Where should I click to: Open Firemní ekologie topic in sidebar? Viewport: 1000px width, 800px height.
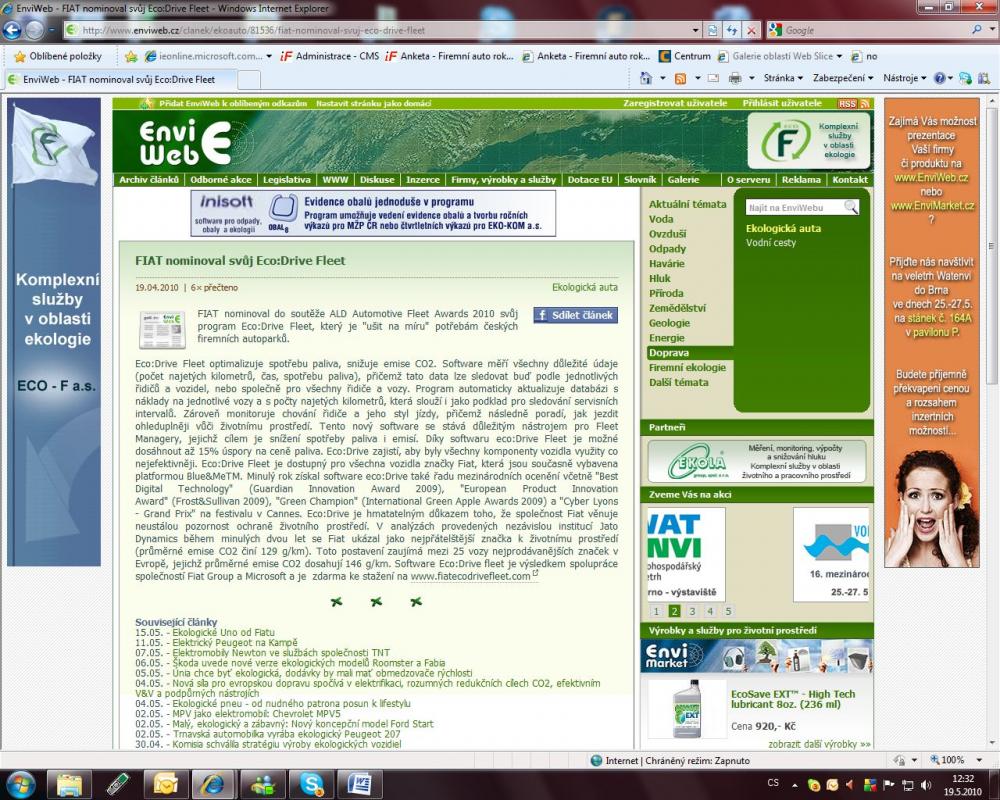[x=687, y=367]
